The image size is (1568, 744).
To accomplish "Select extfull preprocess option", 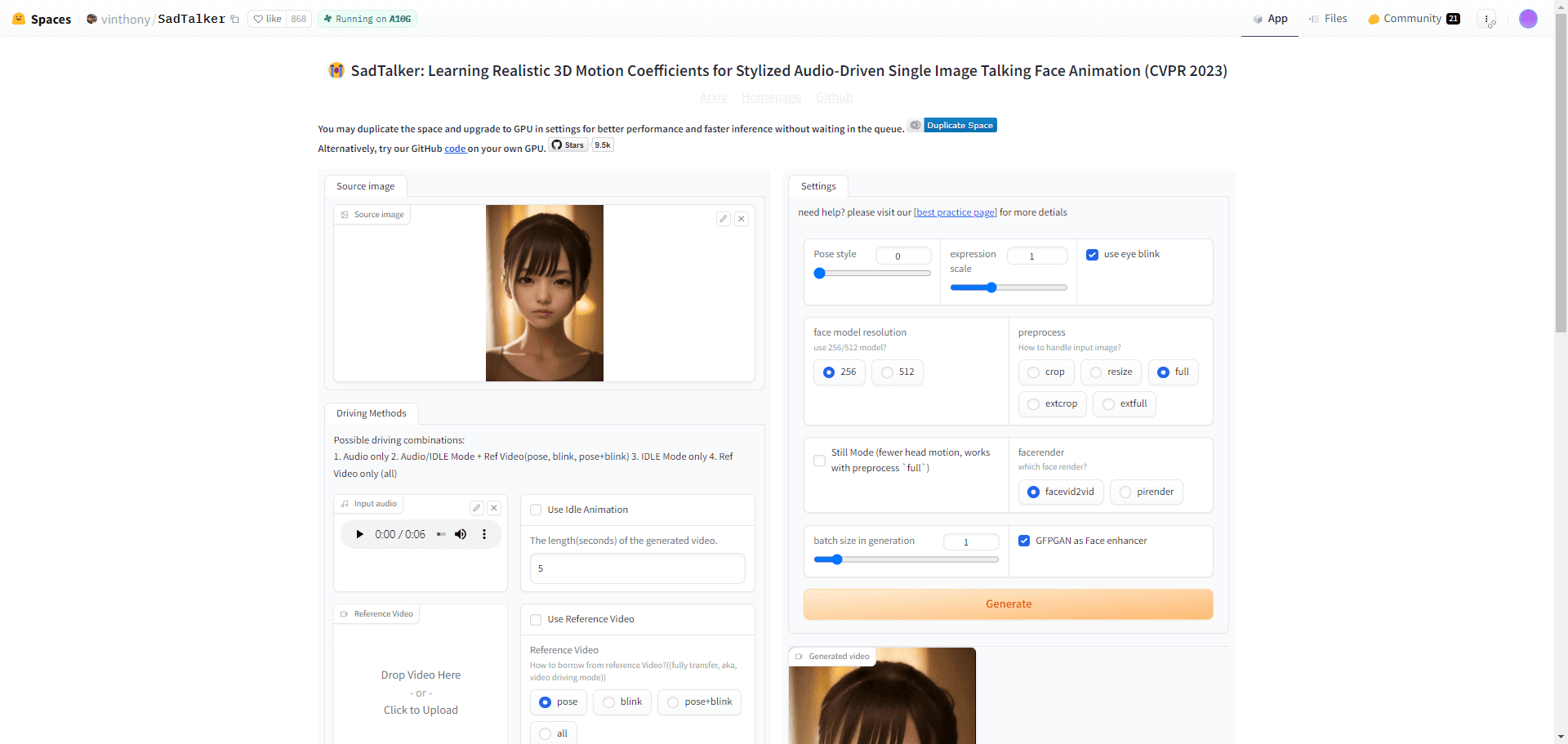I will click(1125, 404).
